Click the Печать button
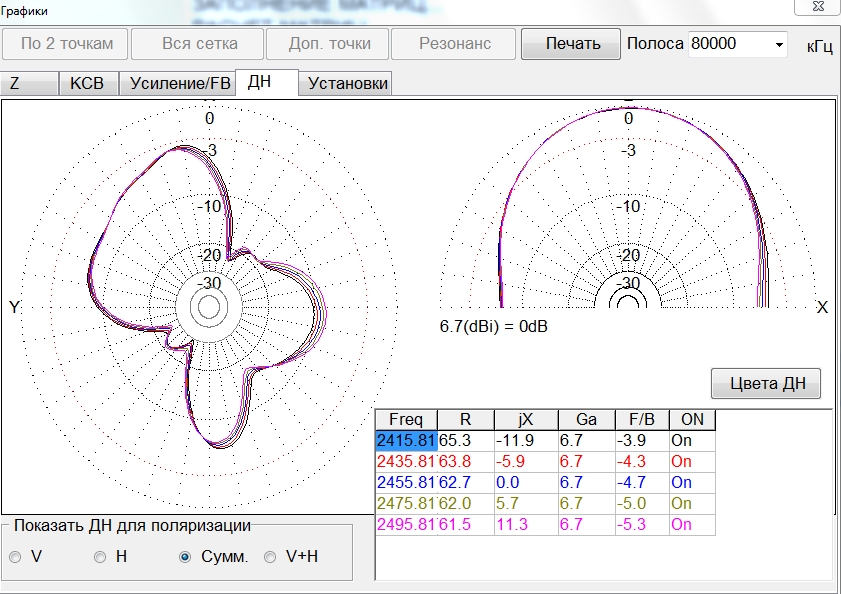This screenshot has height=594, width=841. [572, 44]
